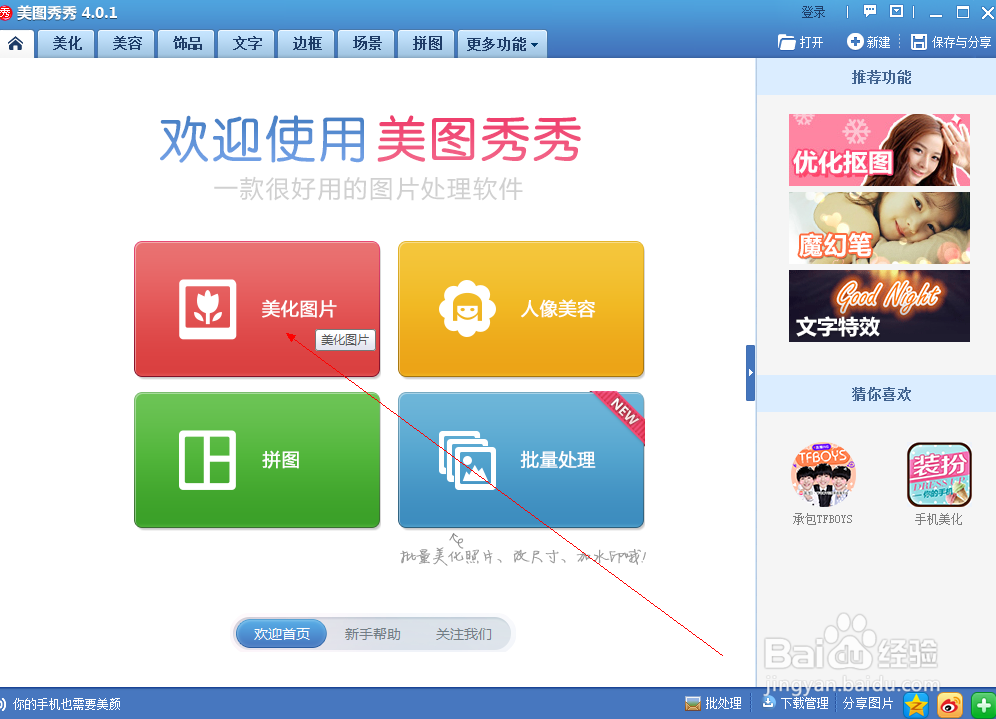The height and width of the screenshot is (719, 996).
Task: Click the 登录 login link
Action: pos(813,11)
